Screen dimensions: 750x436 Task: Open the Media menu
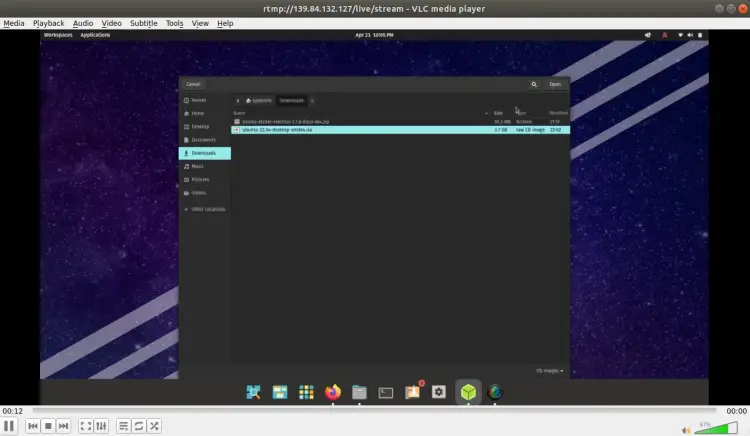tap(13, 23)
